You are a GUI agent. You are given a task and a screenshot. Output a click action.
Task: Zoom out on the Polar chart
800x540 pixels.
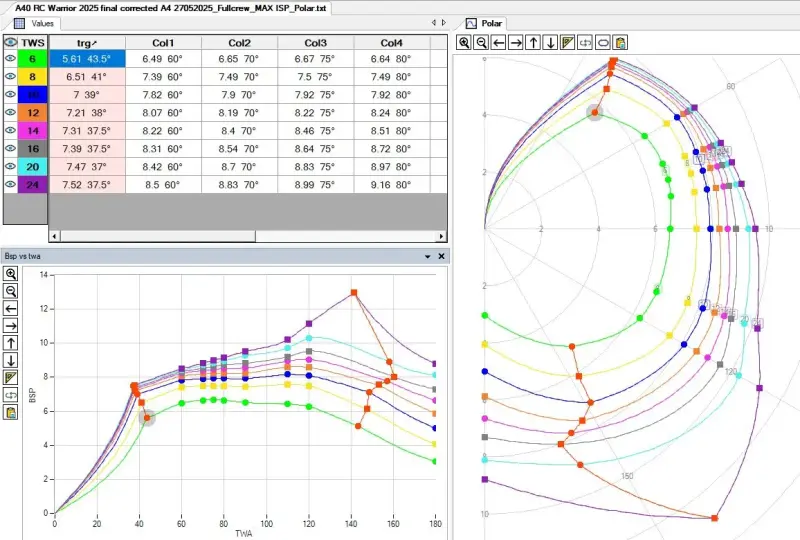482,43
